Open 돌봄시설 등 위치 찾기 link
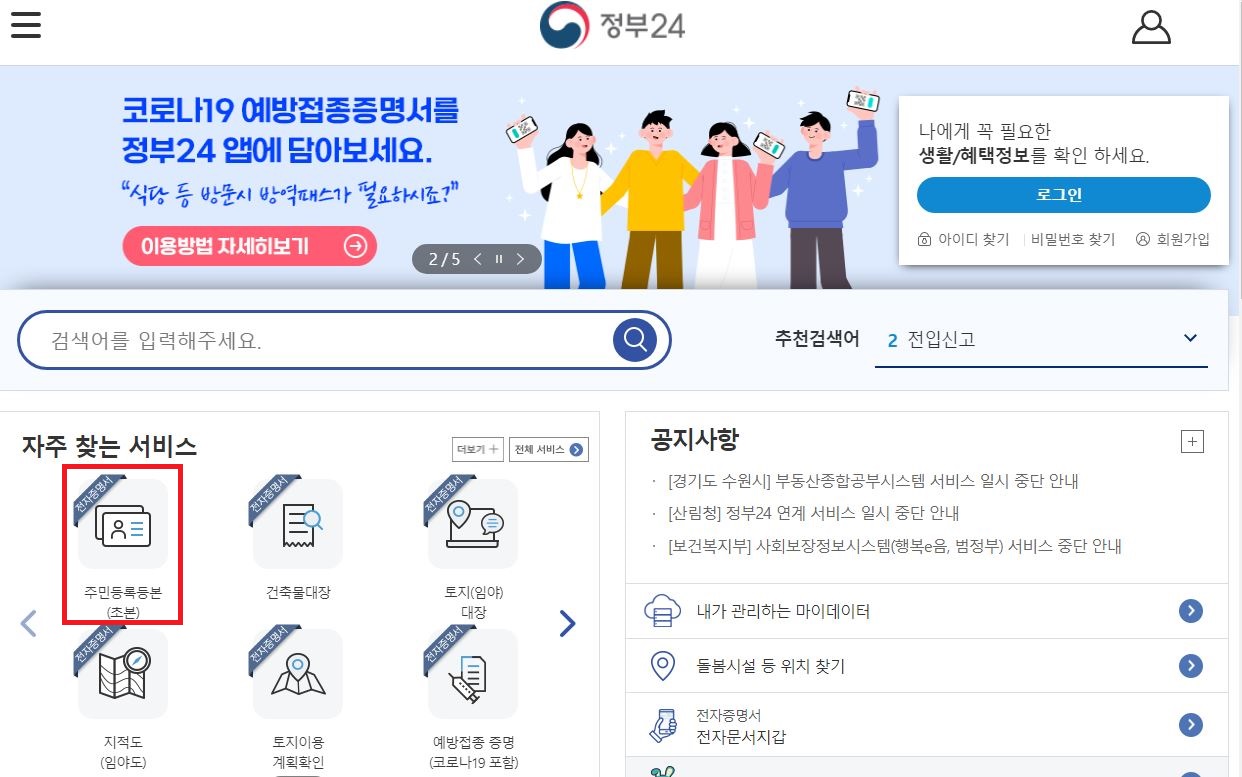 pyautogui.click(x=770, y=665)
